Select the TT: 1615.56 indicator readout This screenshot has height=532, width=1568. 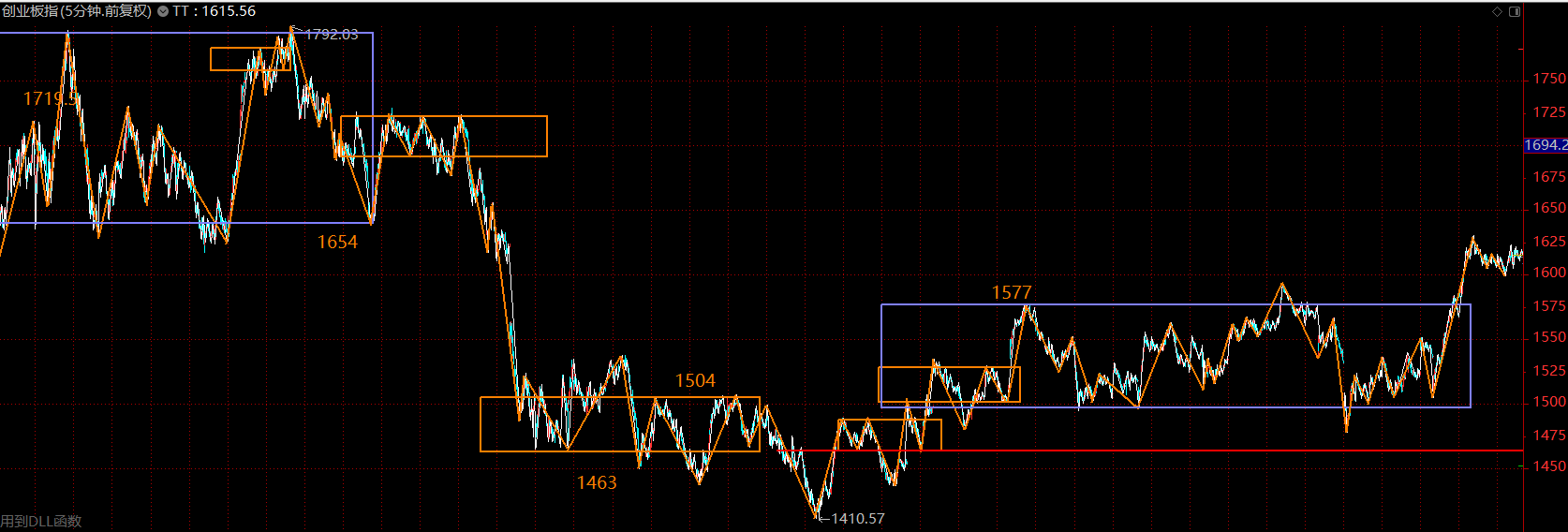(214, 11)
